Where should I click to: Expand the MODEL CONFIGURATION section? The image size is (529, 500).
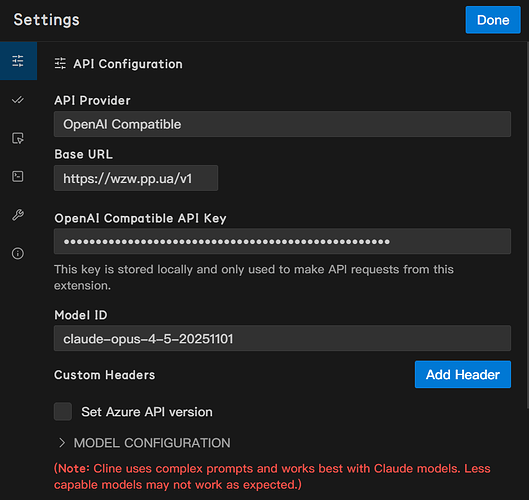pos(145,443)
